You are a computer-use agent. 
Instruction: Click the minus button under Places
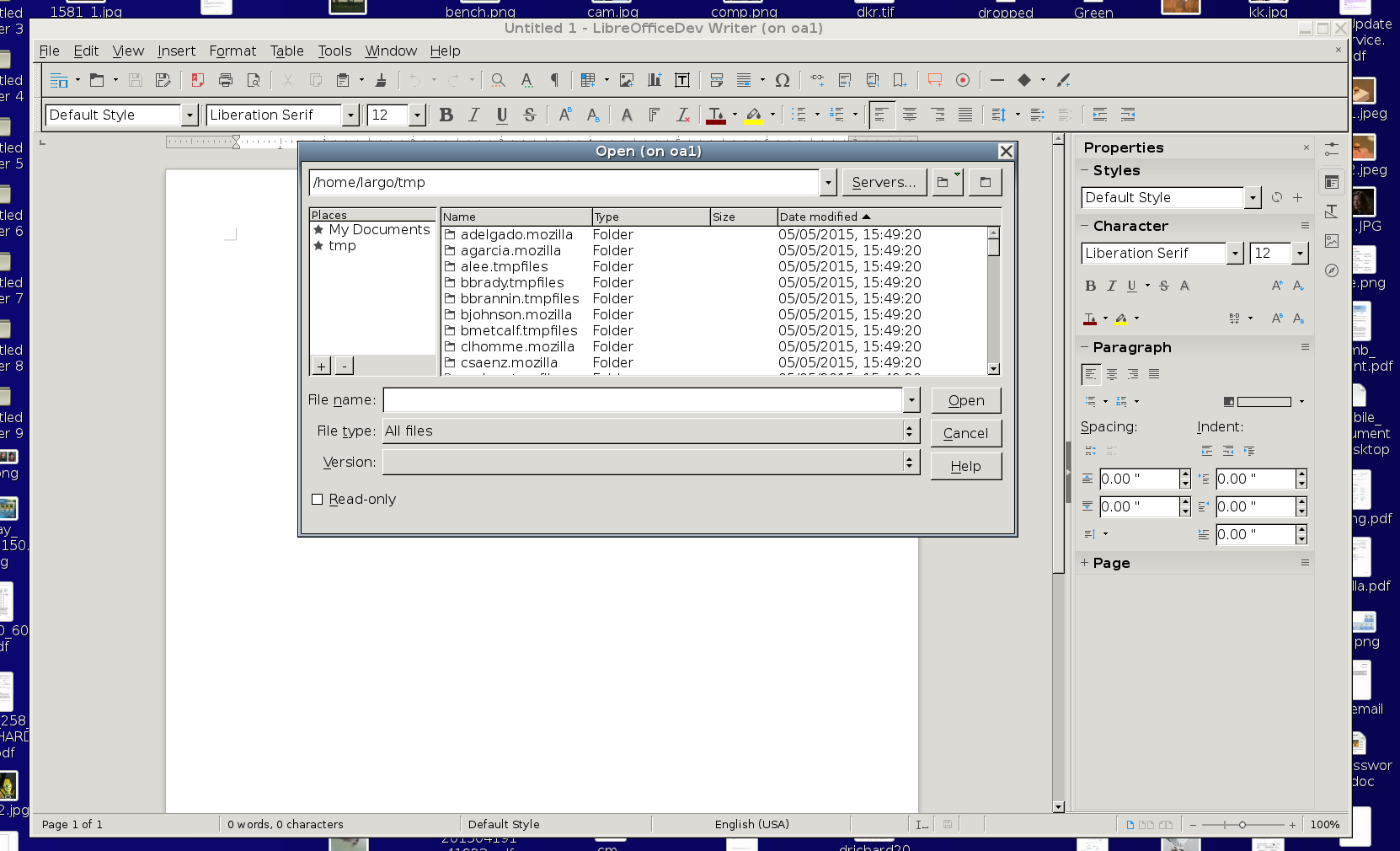click(344, 366)
